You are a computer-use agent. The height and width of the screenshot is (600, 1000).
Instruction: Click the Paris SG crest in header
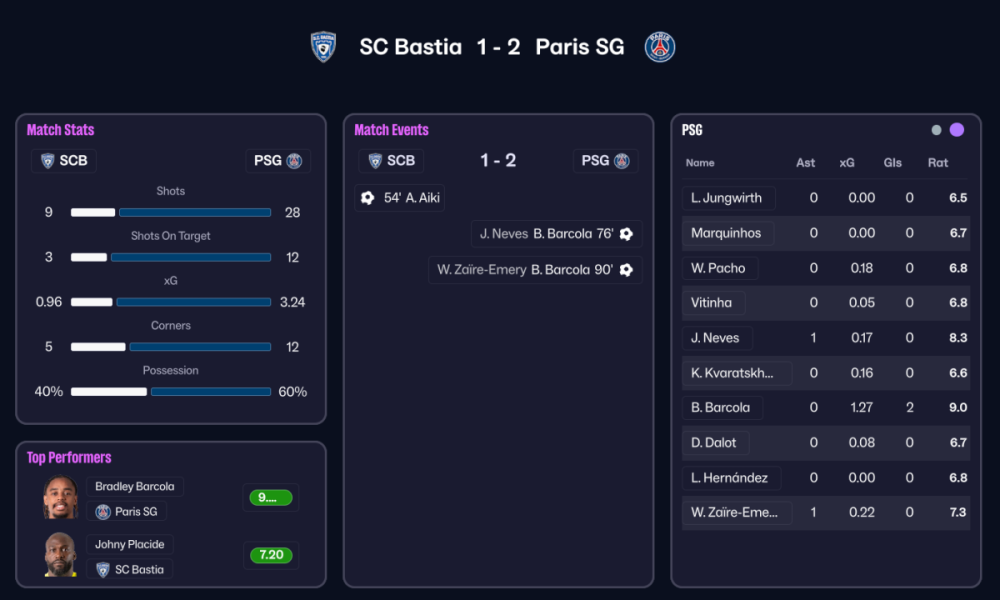(660, 47)
